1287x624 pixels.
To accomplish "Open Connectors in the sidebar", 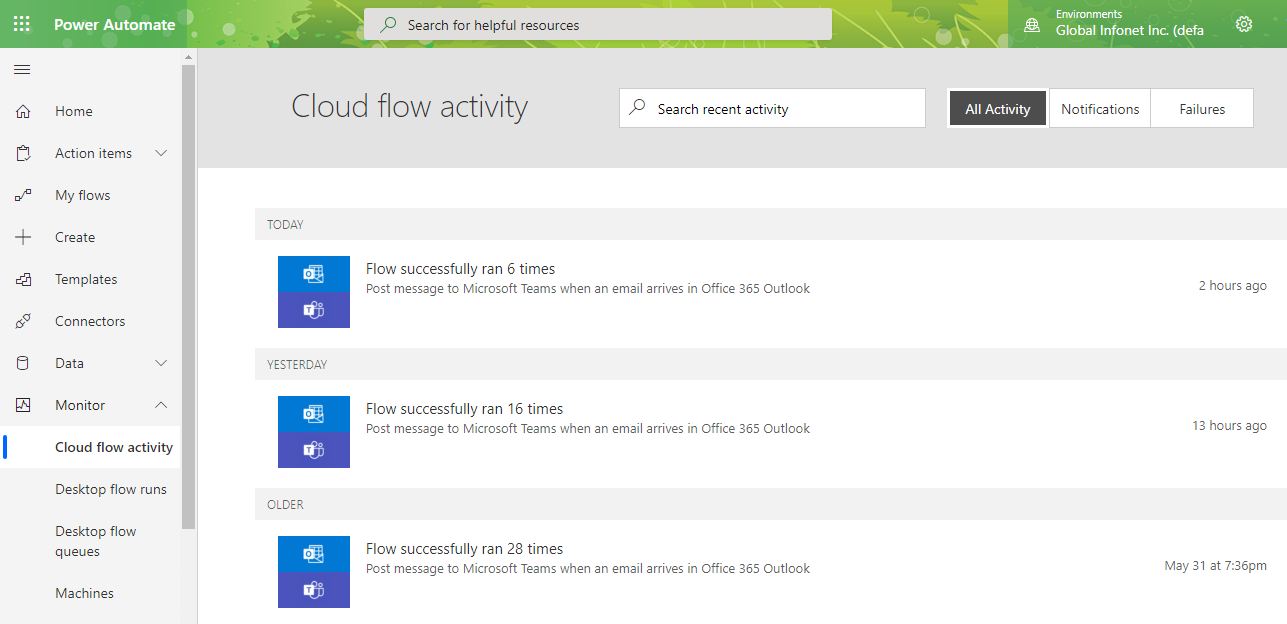I will tap(90, 321).
